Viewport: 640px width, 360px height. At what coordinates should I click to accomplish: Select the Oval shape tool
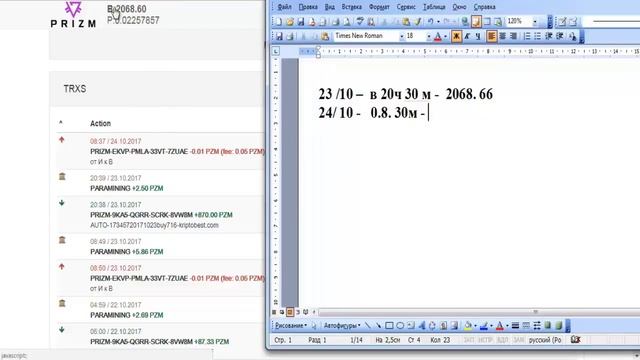point(400,325)
